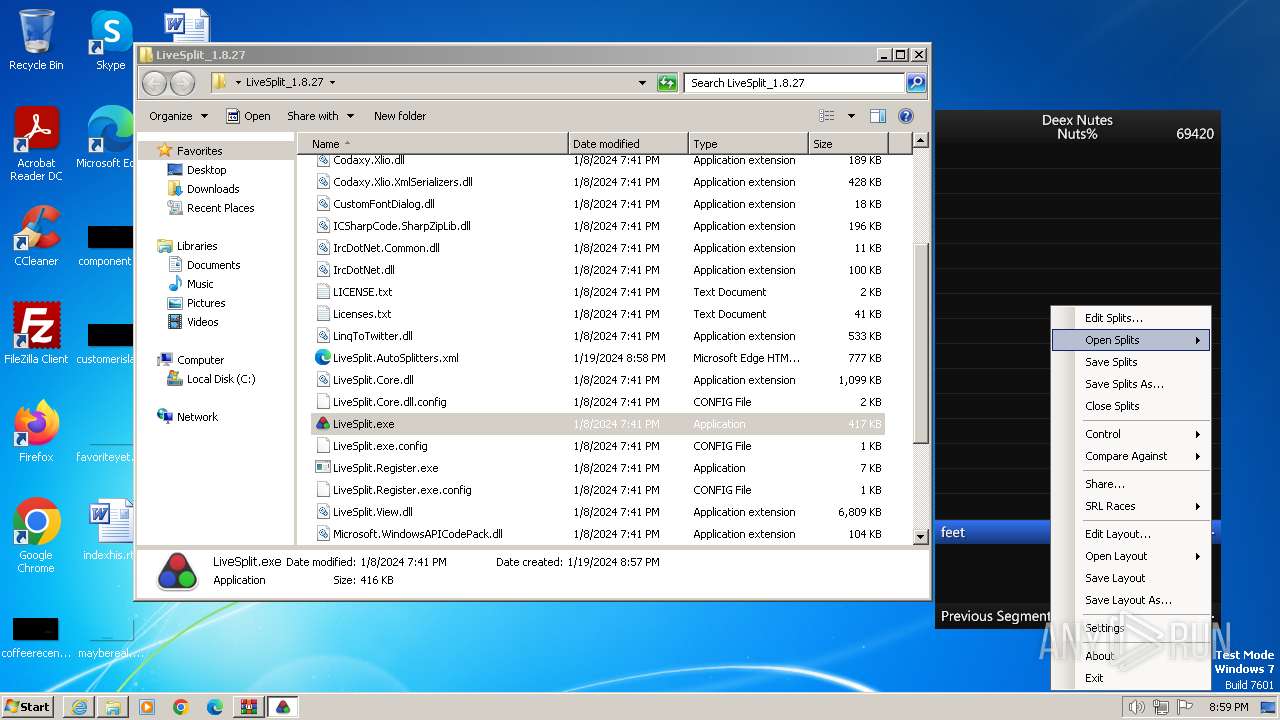Open the view options dropdown arrow

coord(851,116)
